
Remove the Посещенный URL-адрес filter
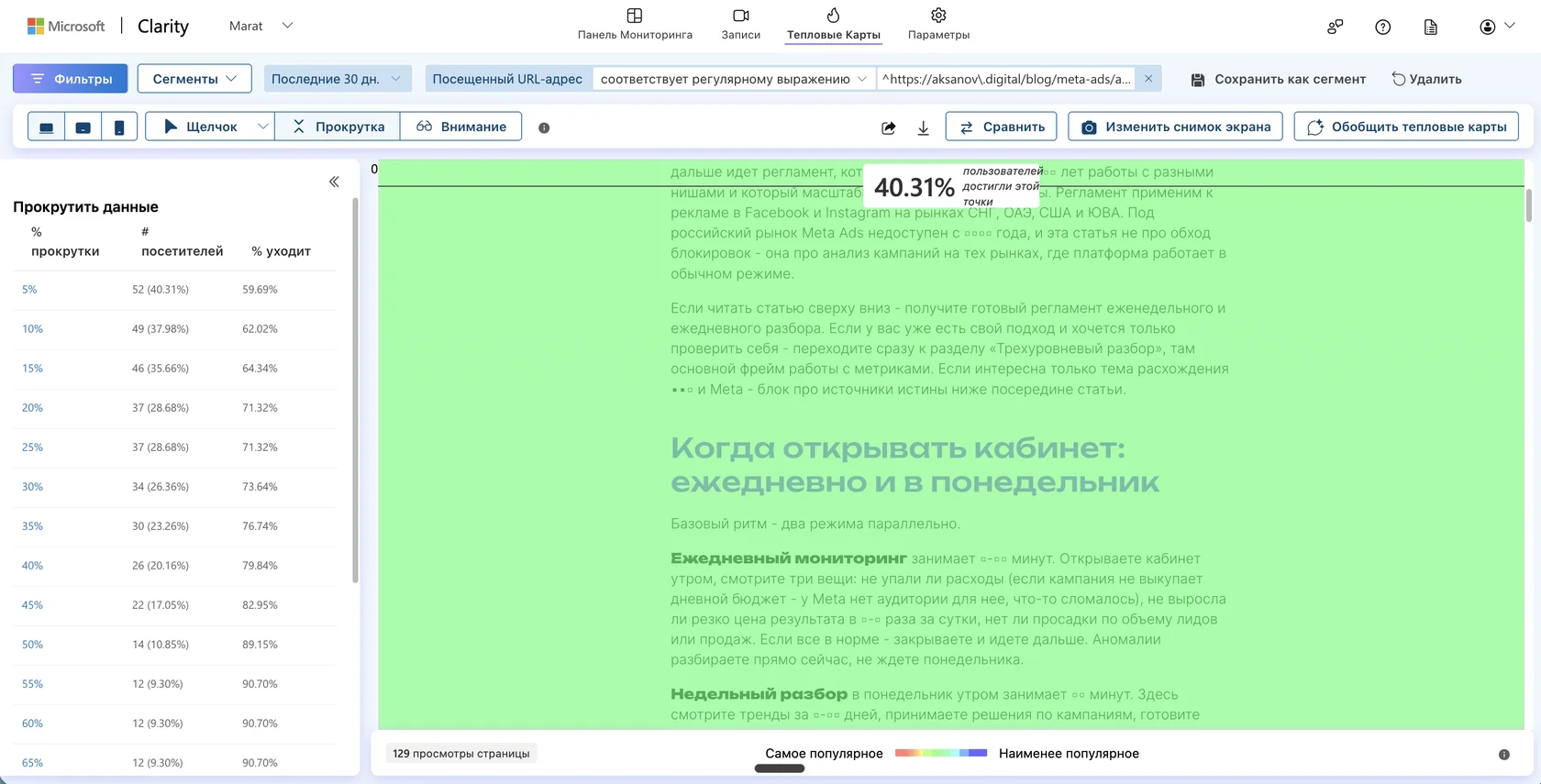click(1147, 79)
